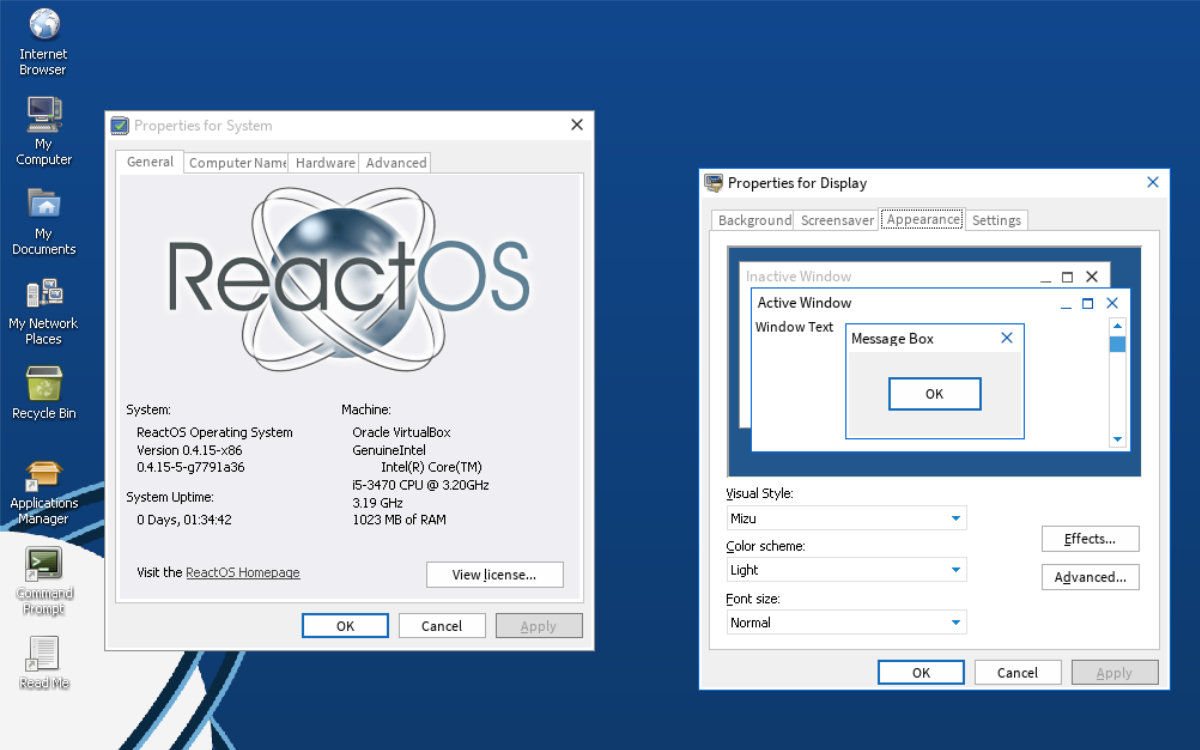1200x750 pixels.
Task: Click the 'Oracle VirtualBox' machine text
Action: [402, 433]
